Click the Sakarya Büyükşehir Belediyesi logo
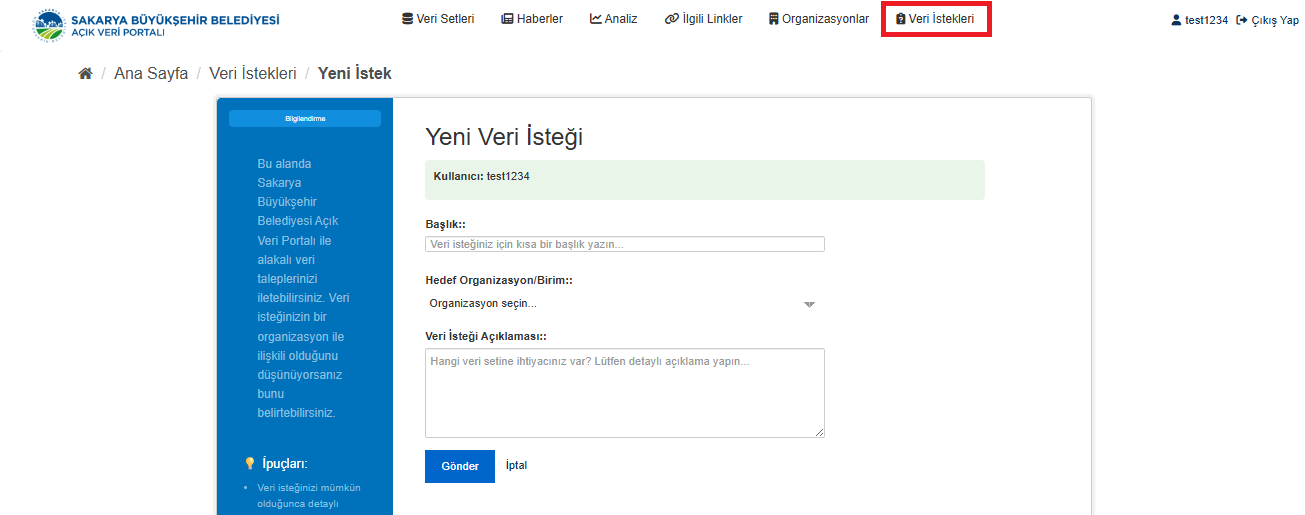1305x515 pixels. (x=47, y=25)
